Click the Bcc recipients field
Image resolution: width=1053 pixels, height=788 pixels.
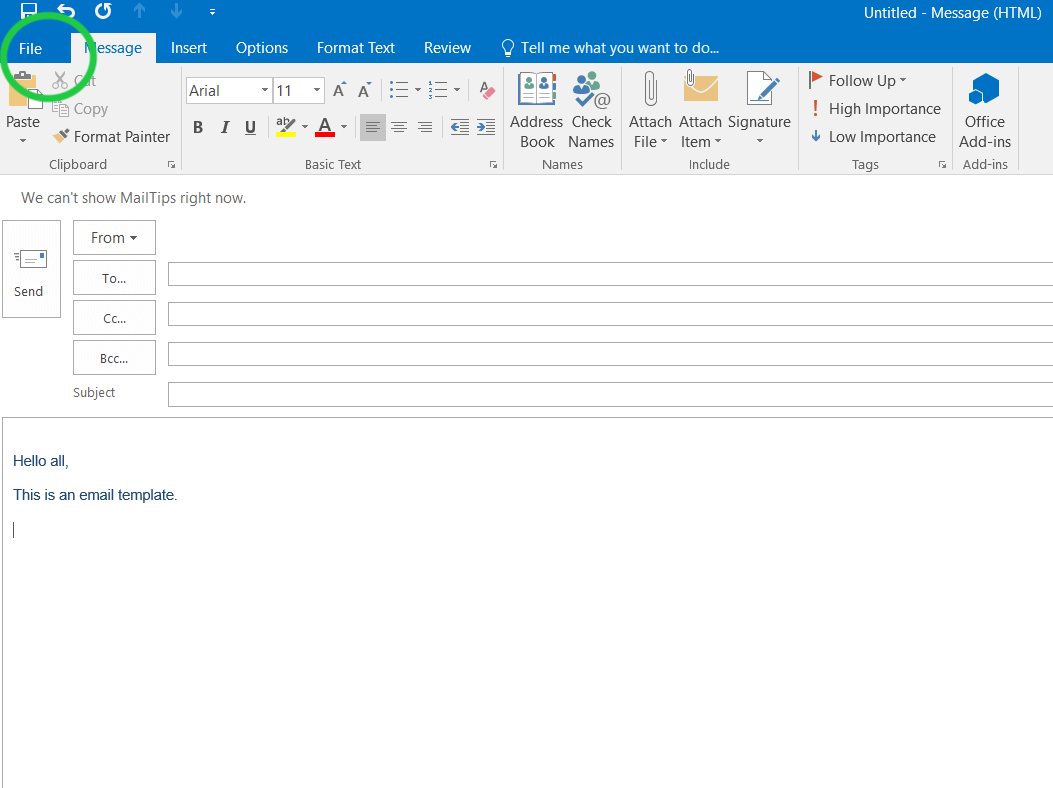[610, 354]
